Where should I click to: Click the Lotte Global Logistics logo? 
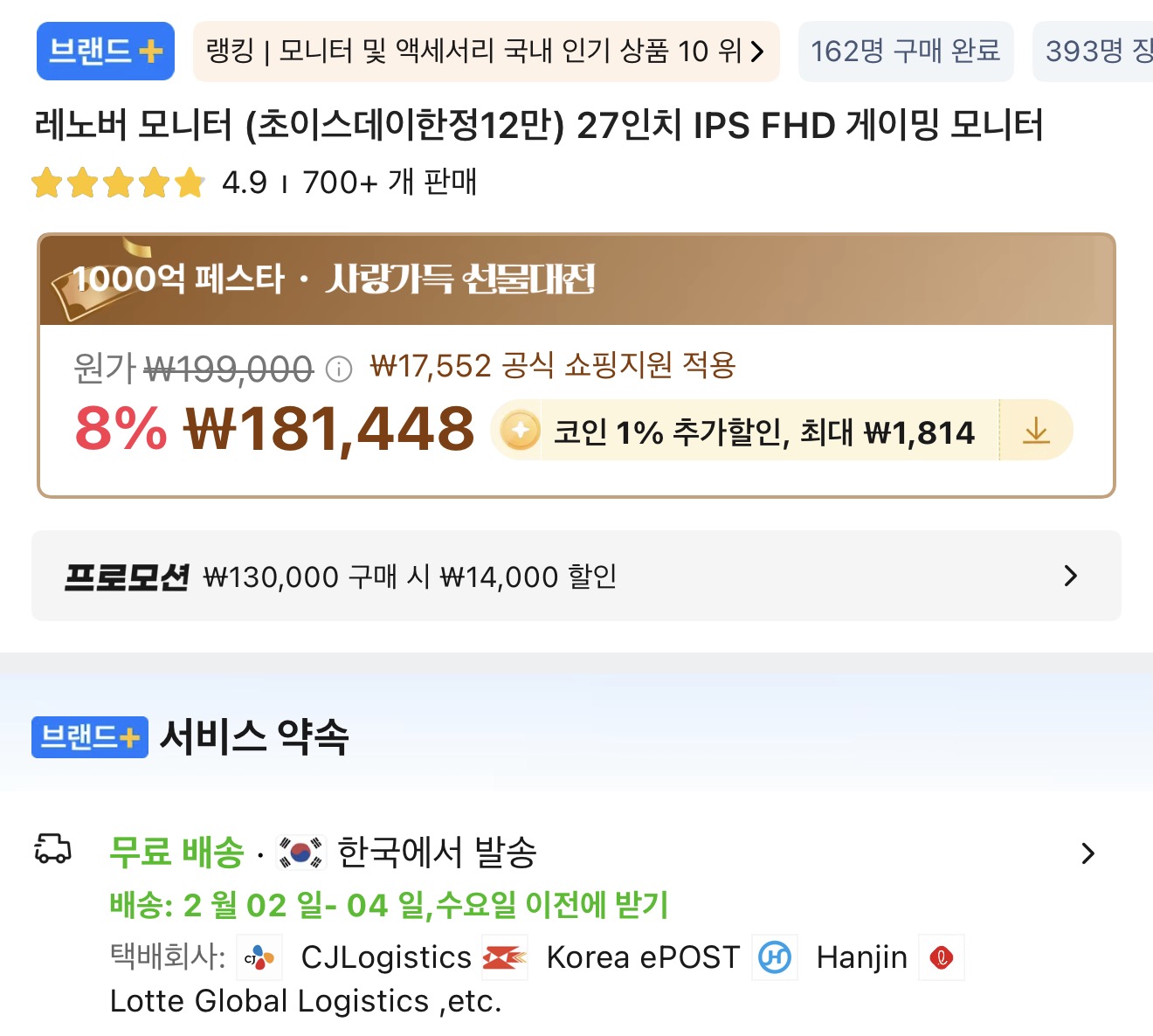coord(942,958)
